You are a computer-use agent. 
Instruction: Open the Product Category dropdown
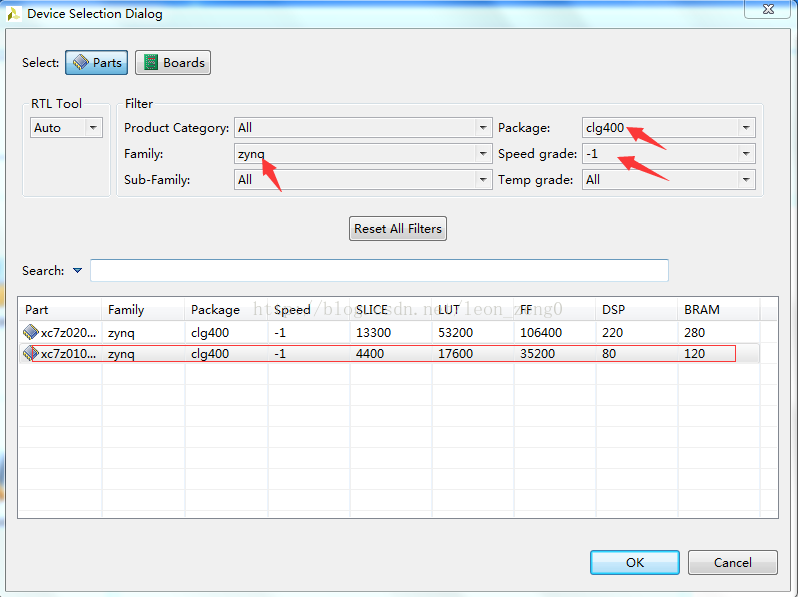coord(363,128)
